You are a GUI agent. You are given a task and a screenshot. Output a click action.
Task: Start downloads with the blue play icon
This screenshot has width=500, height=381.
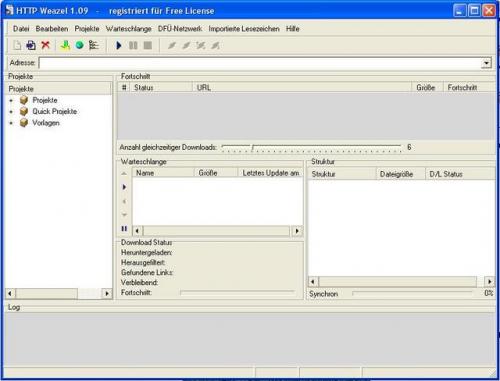click(119, 45)
